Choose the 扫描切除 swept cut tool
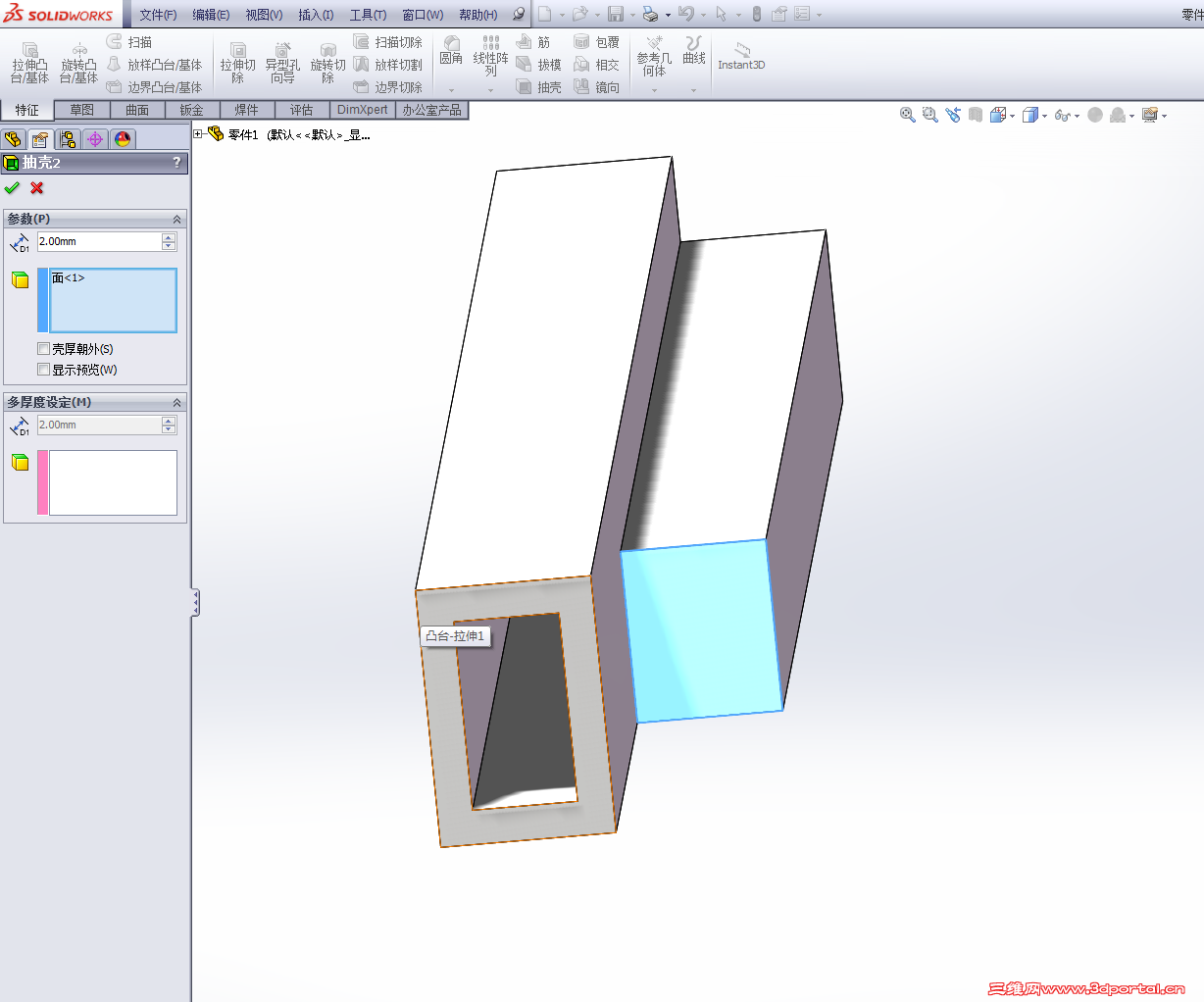The width and height of the screenshot is (1204, 1002). point(388,42)
